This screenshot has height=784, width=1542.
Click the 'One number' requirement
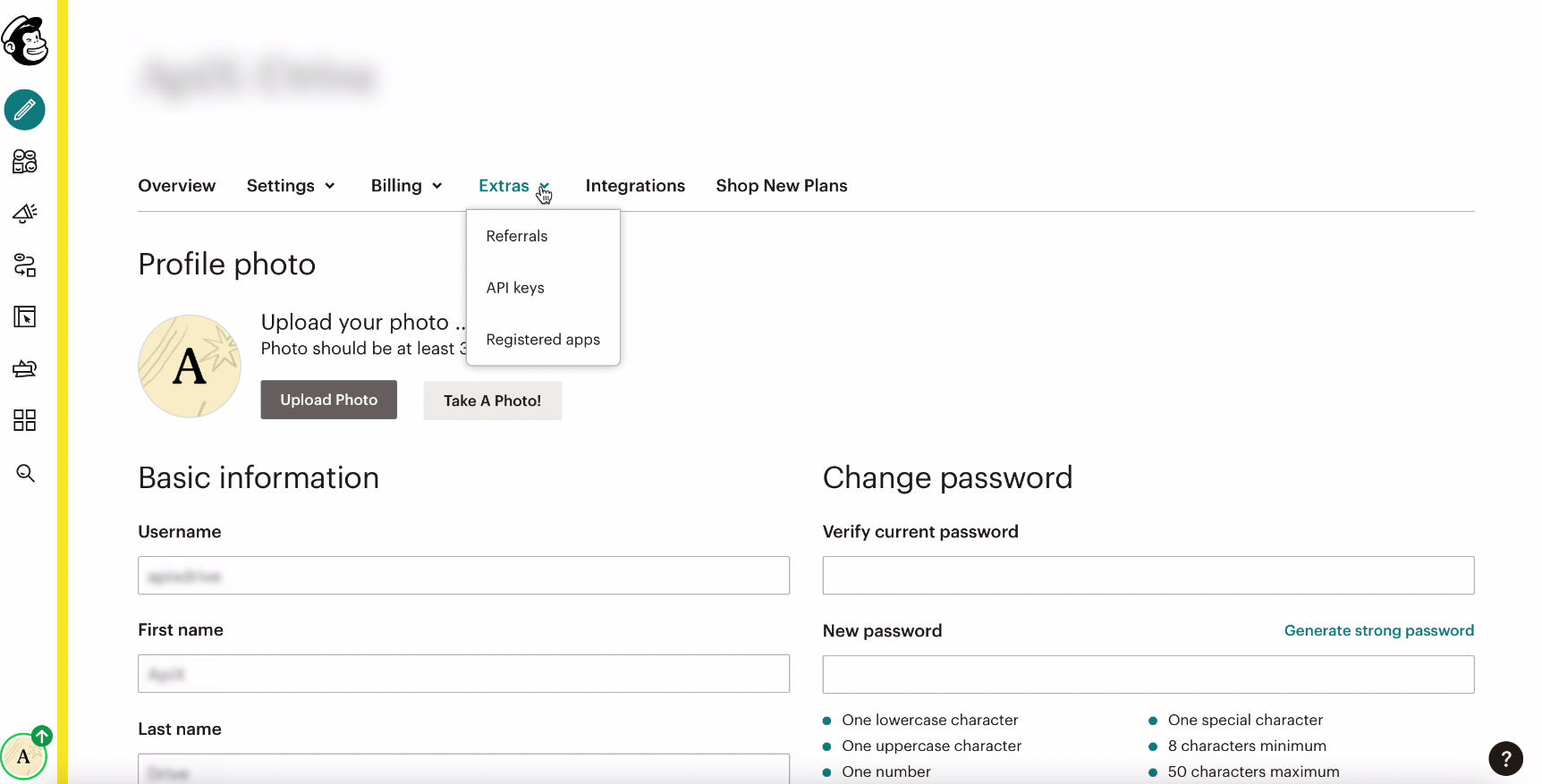click(x=886, y=772)
